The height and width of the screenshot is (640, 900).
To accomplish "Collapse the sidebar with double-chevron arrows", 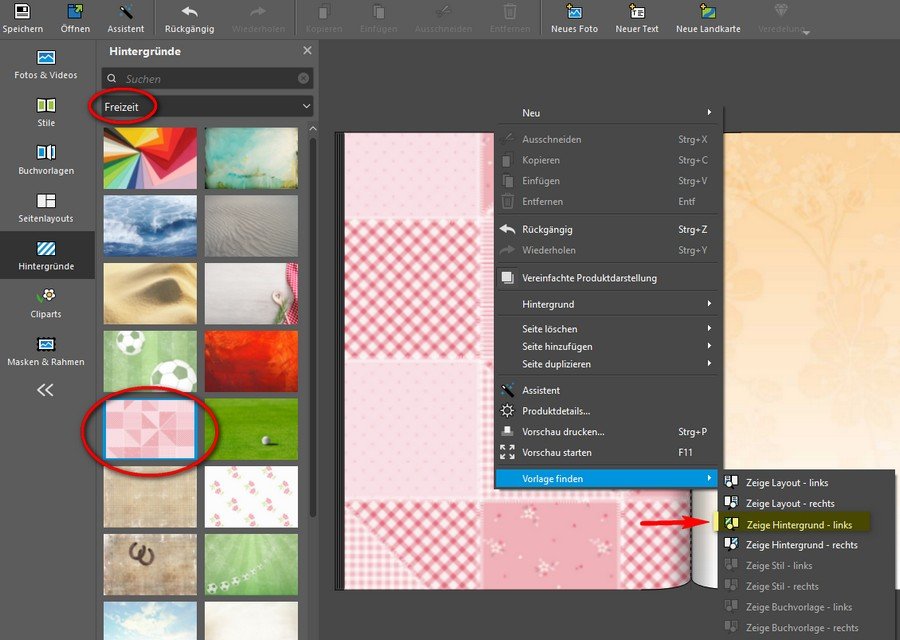I will pyautogui.click(x=45, y=390).
